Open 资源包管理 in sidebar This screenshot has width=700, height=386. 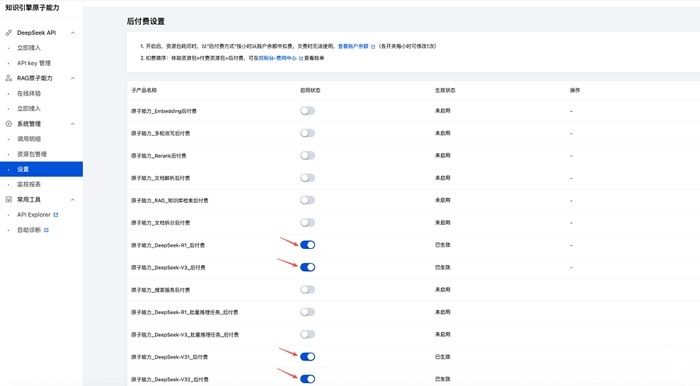[x=32, y=154]
